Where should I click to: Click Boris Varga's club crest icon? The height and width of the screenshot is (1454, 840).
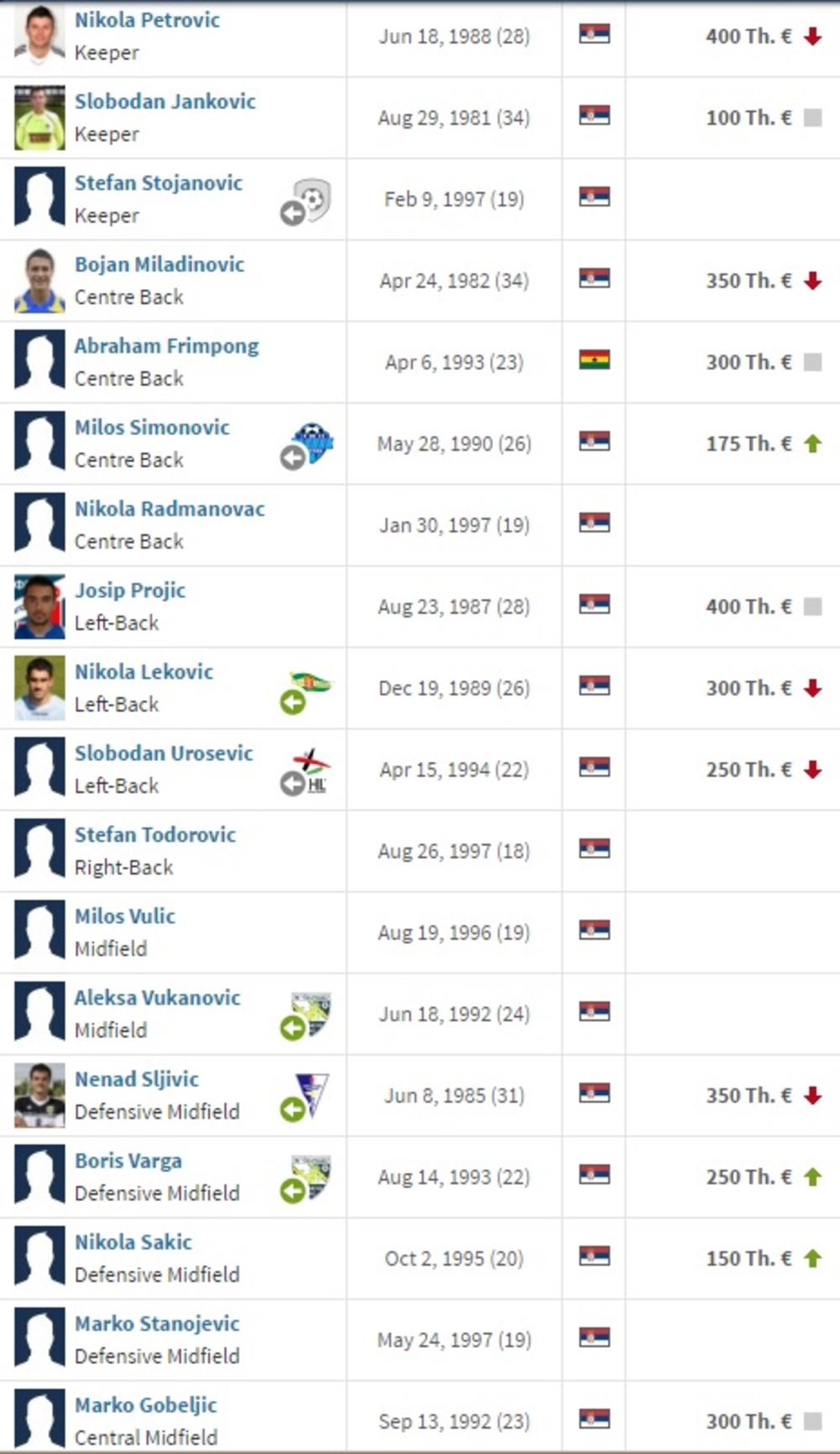pos(312,1174)
